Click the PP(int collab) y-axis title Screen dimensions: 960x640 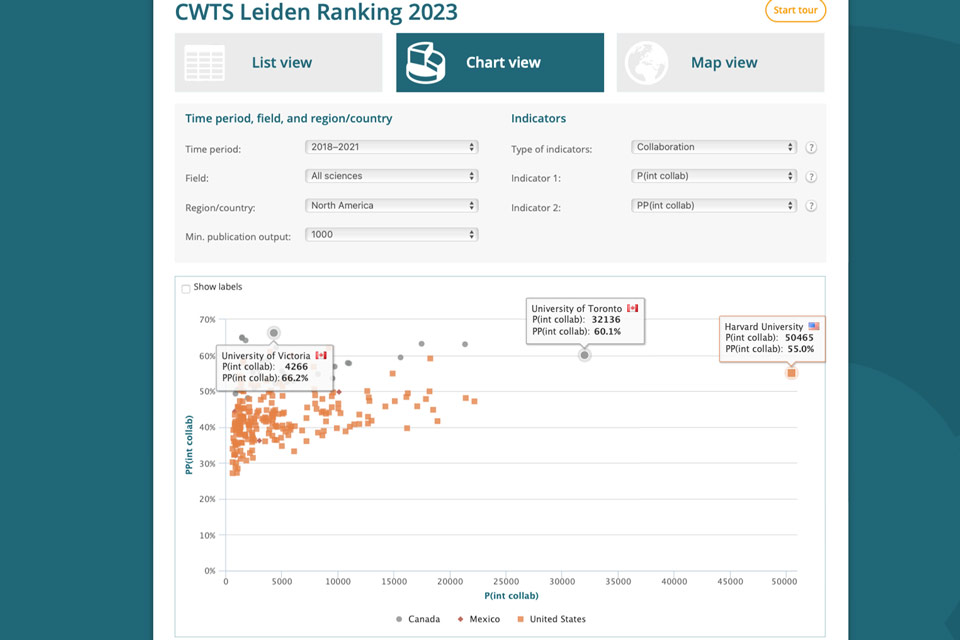(x=189, y=445)
